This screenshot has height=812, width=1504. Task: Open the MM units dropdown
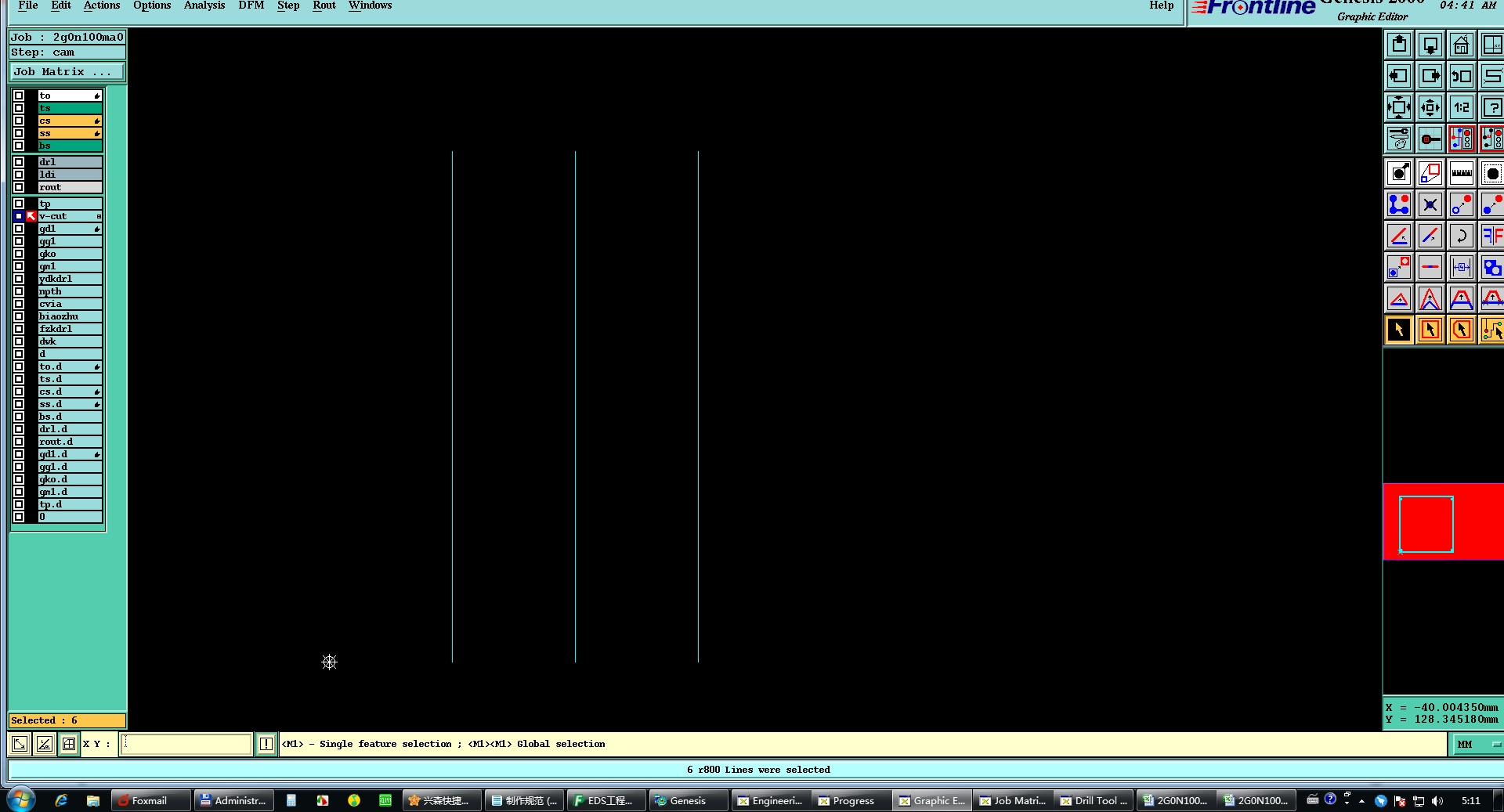pos(1478,744)
